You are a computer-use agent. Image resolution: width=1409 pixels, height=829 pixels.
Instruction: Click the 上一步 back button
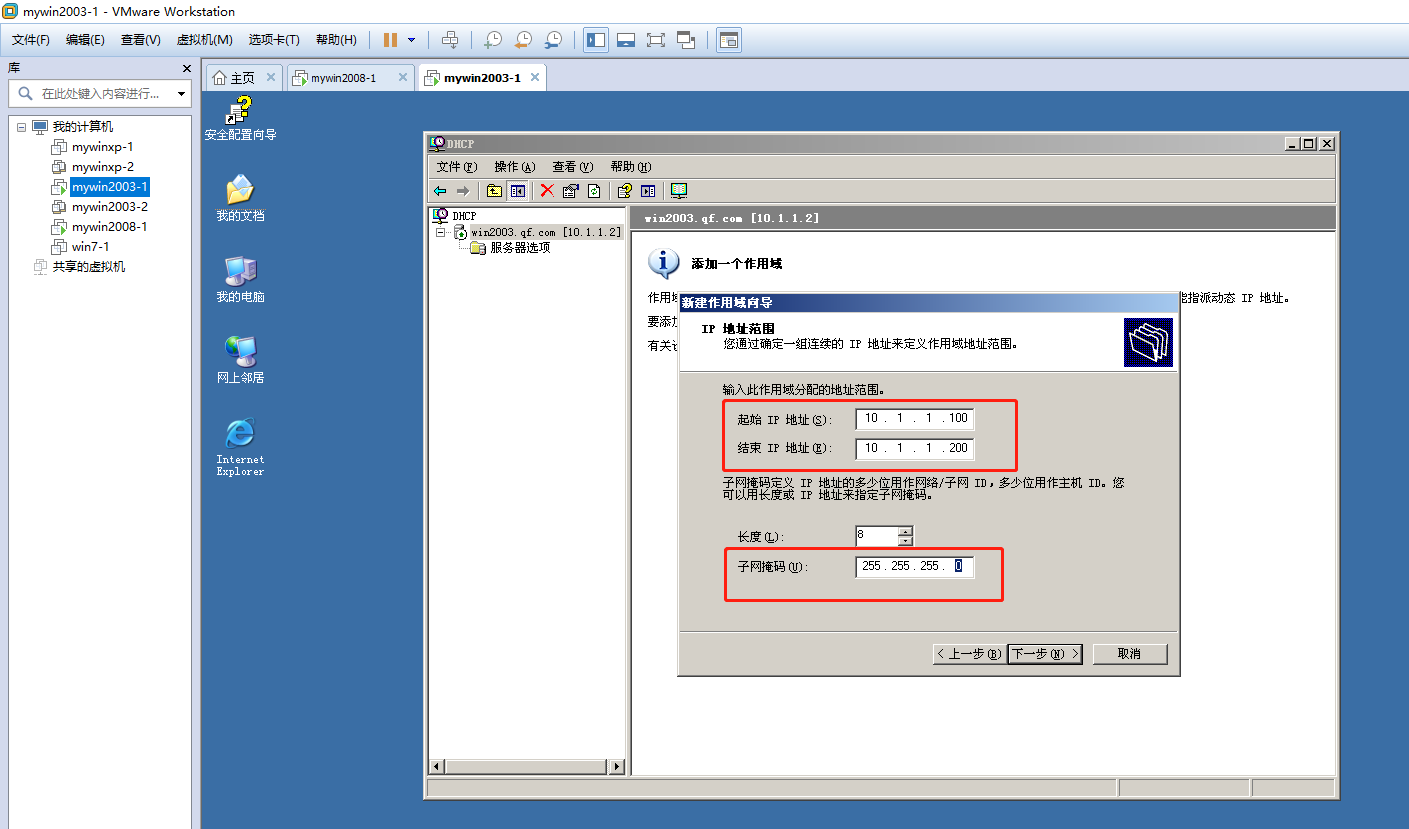click(x=968, y=654)
